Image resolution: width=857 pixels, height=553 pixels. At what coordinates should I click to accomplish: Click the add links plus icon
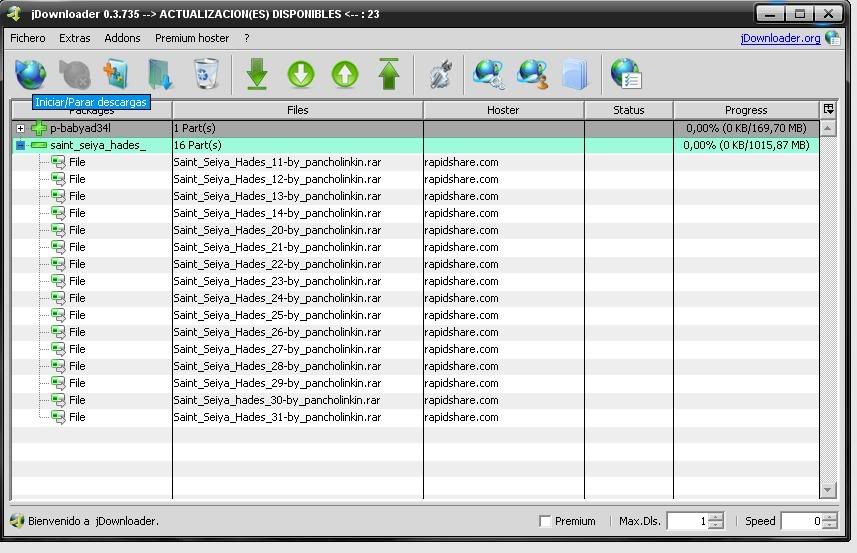pyautogui.click(x=116, y=74)
